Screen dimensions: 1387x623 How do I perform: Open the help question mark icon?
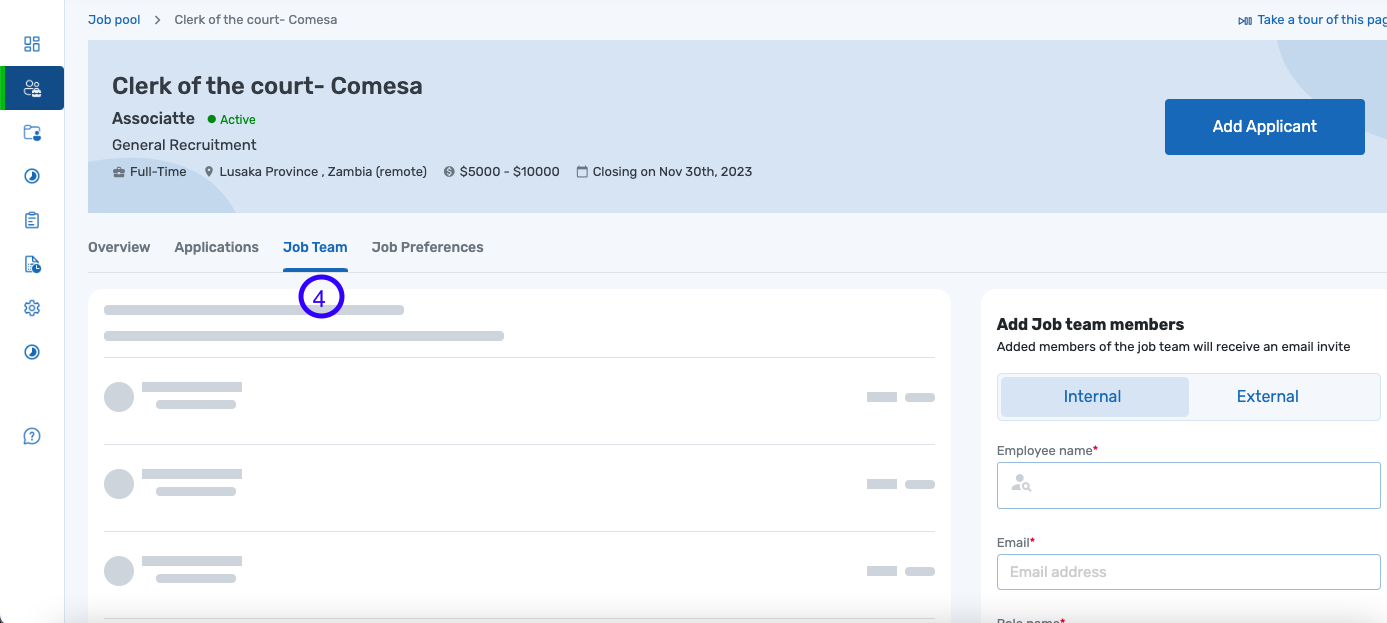tap(32, 436)
